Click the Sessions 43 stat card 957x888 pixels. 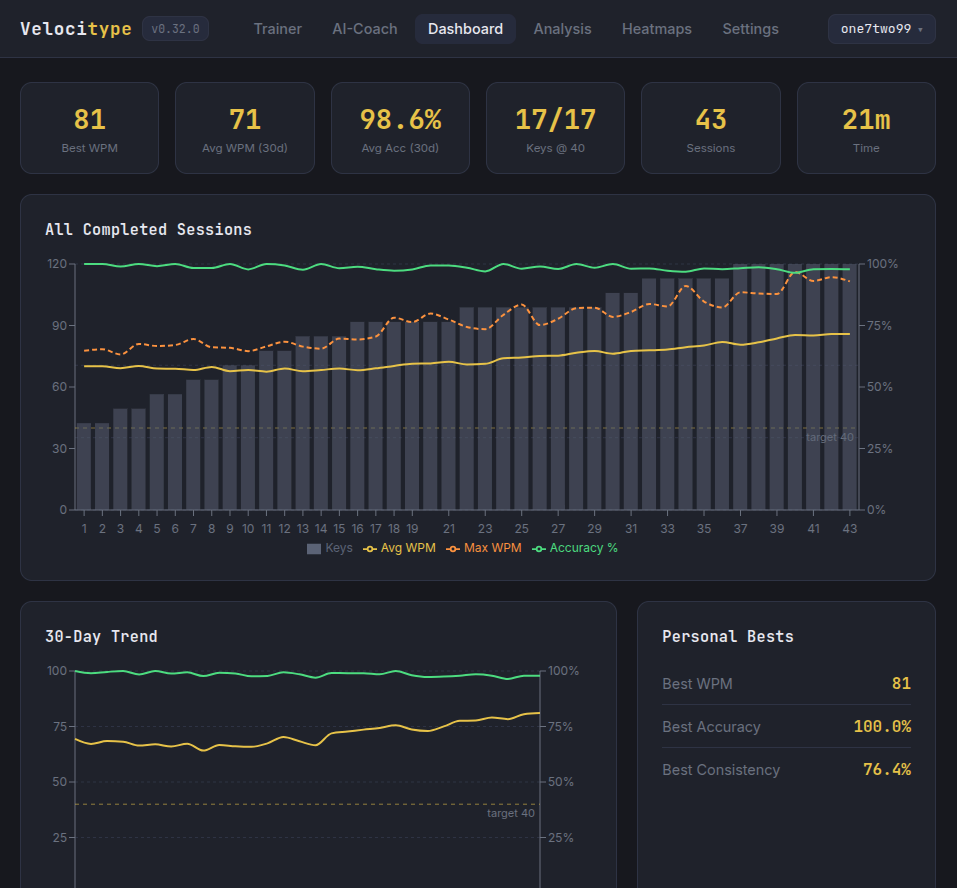click(711, 128)
